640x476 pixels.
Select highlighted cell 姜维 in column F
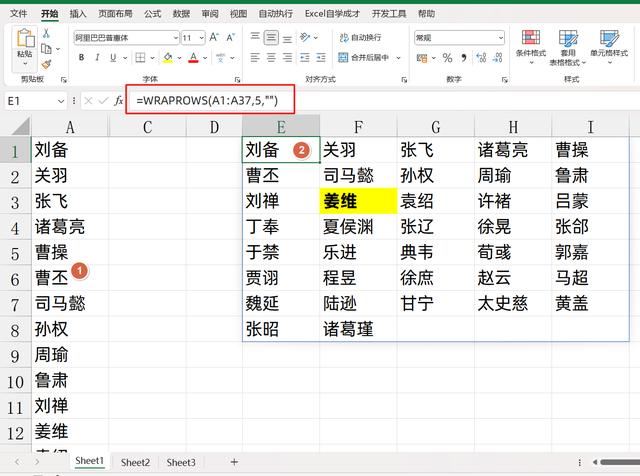click(358, 201)
